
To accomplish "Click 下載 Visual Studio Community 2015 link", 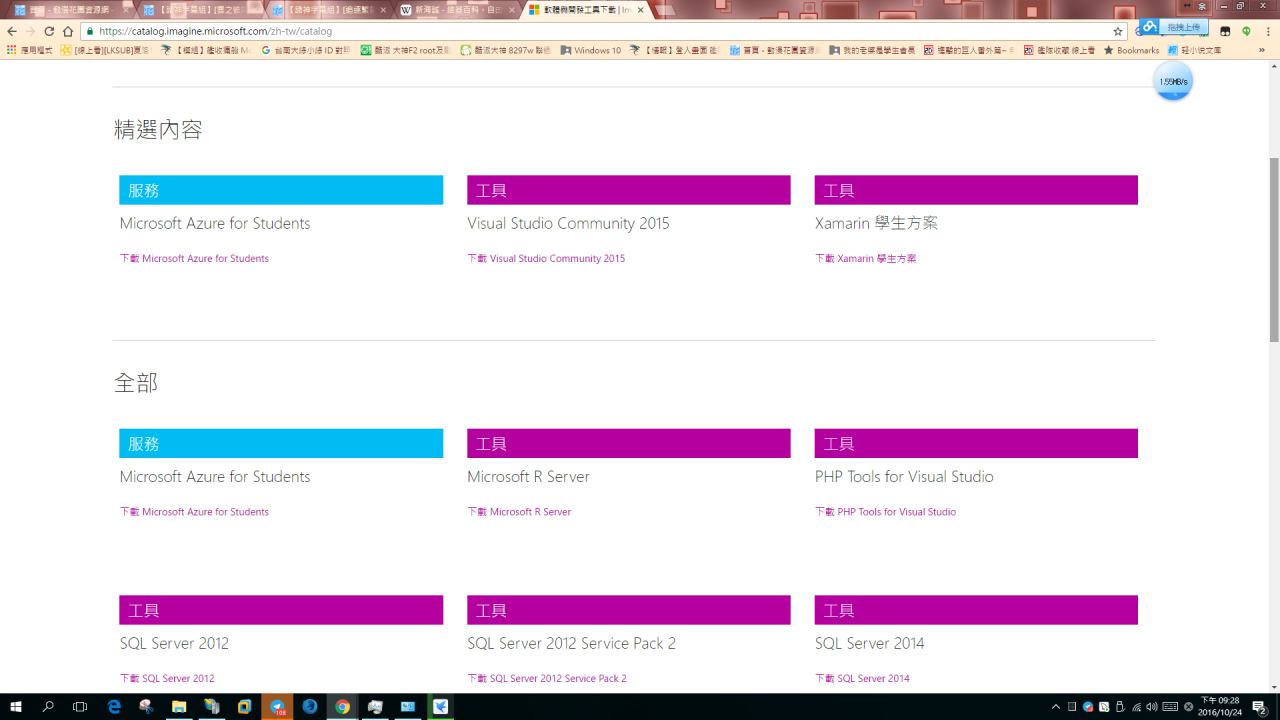I will 546,258.
